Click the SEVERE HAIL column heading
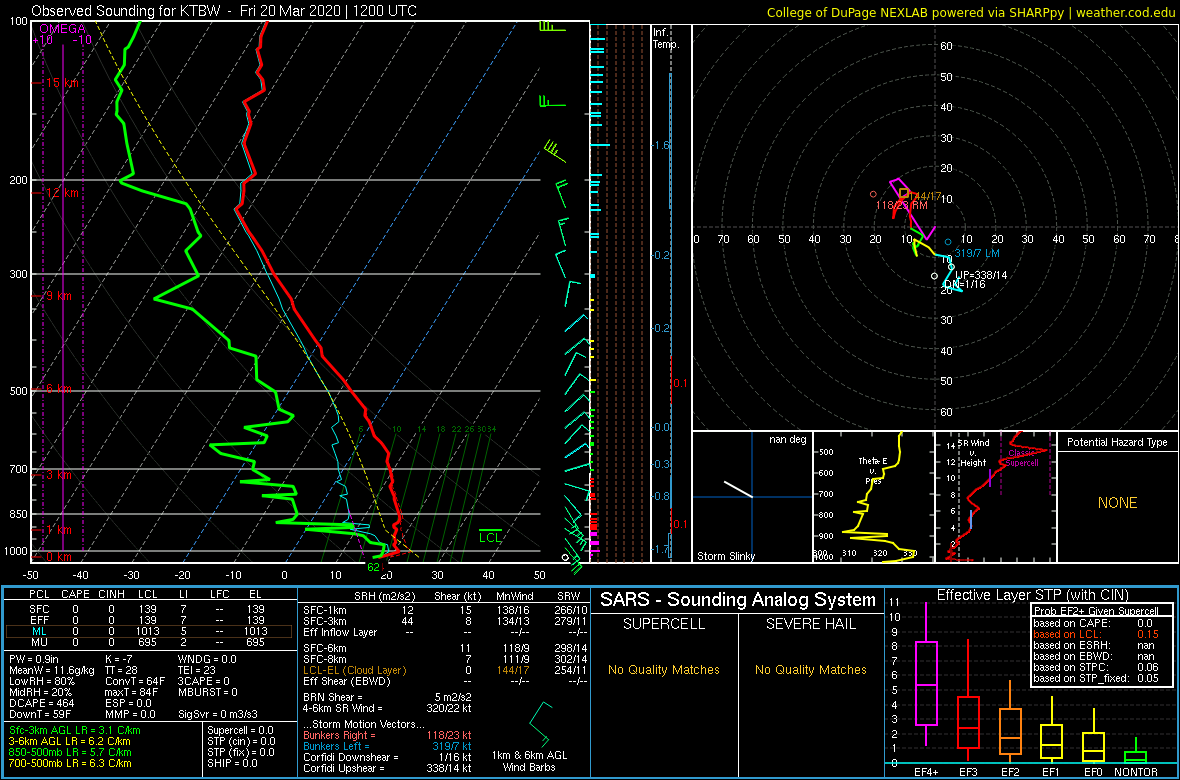Viewport: 1180px width, 780px height. [810, 624]
